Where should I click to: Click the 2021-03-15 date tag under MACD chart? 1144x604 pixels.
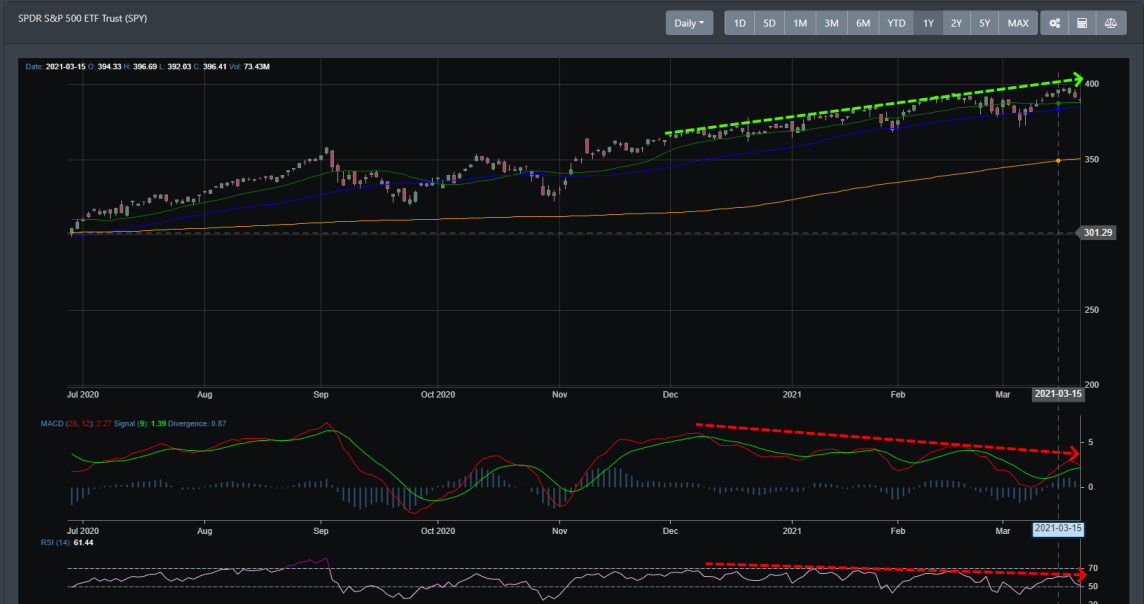[1058, 529]
